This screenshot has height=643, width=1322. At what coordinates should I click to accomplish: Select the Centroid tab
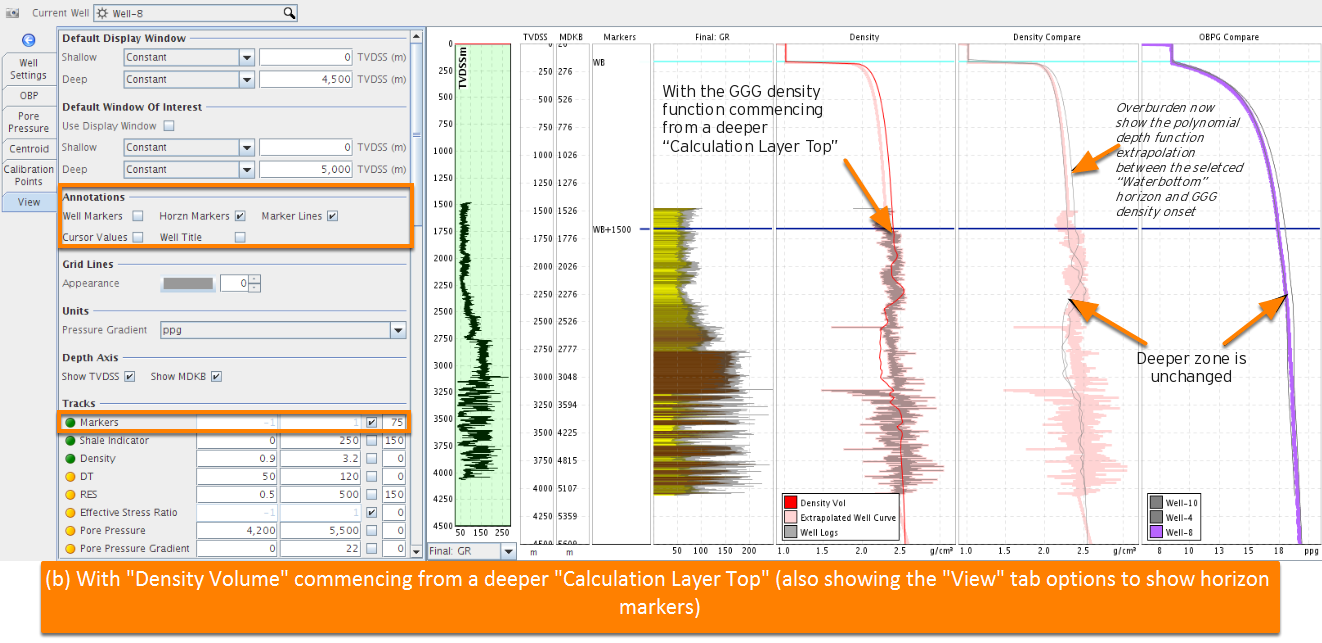pyautogui.click(x=29, y=149)
